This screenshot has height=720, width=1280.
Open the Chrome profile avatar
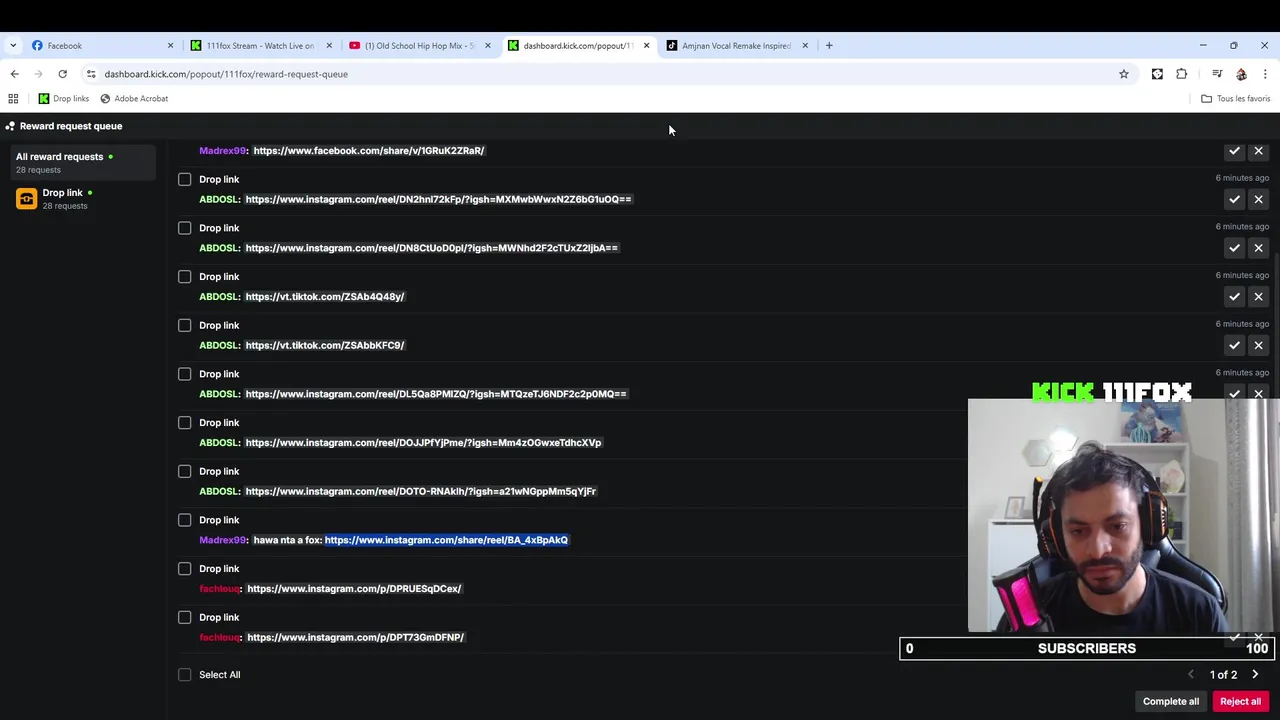[x=1241, y=74]
